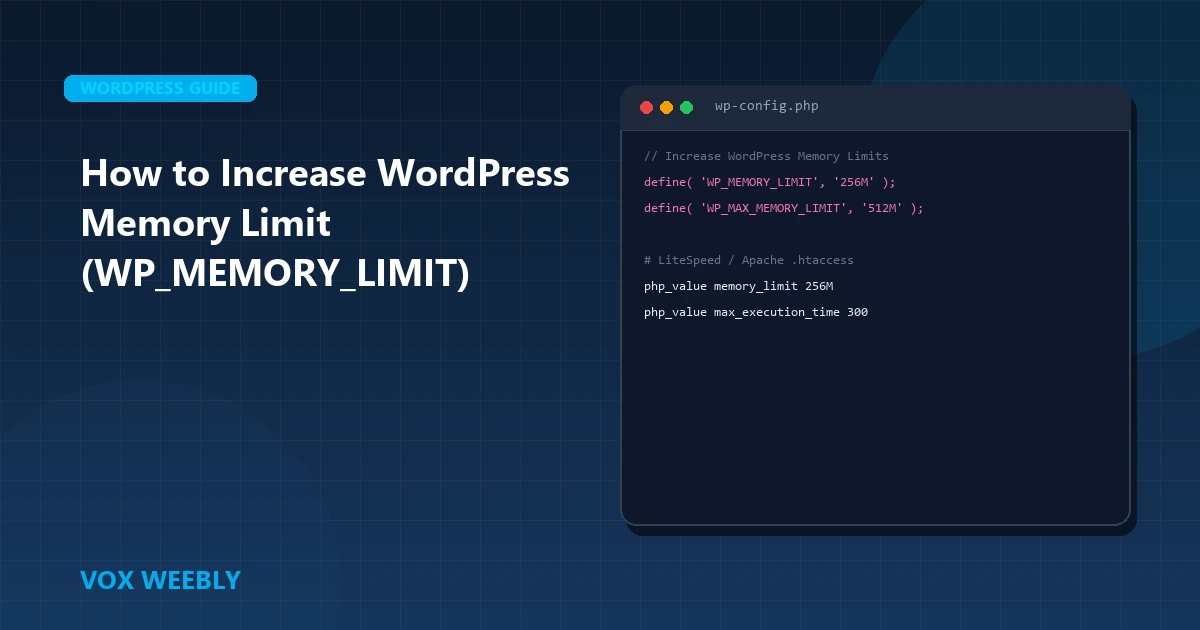The width and height of the screenshot is (1200, 630).
Task: Click the WORDPRESS GUIDE badge
Action: pyautogui.click(x=160, y=88)
